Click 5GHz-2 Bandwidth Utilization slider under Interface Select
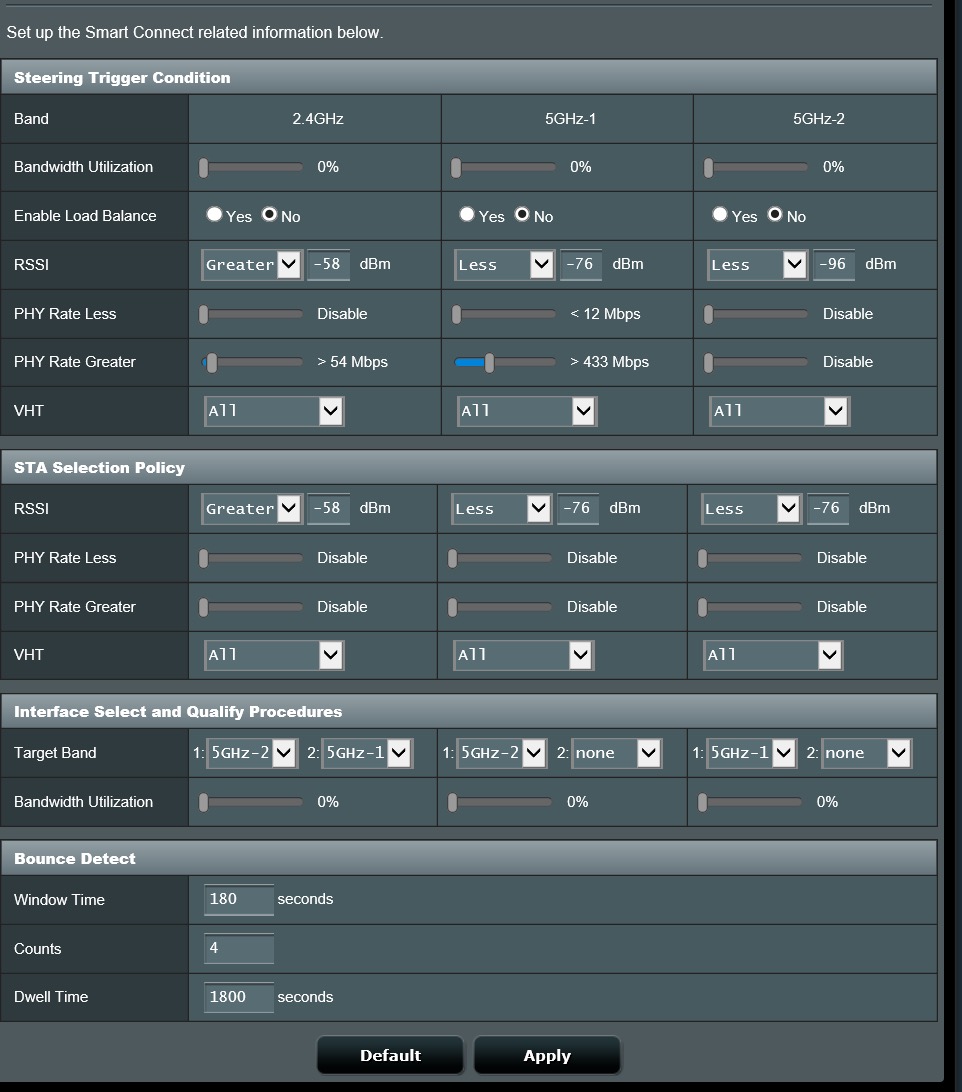Screen dimensions: 962x1092 pos(703,802)
